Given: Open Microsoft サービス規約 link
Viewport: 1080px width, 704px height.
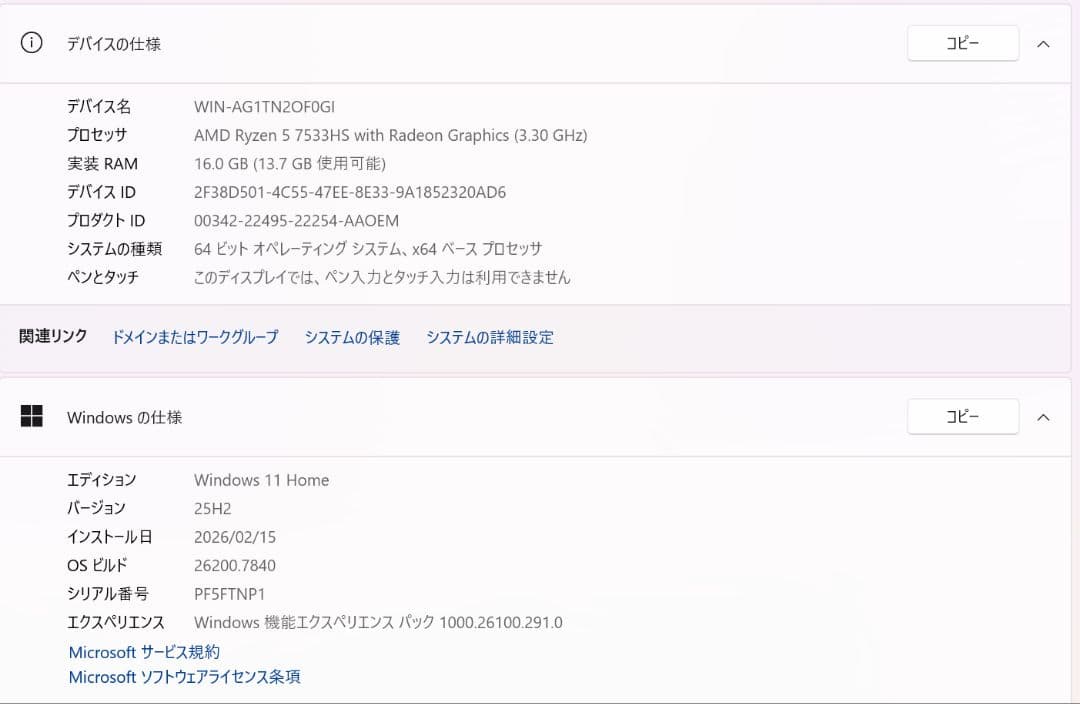Looking at the screenshot, I should (x=144, y=652).
